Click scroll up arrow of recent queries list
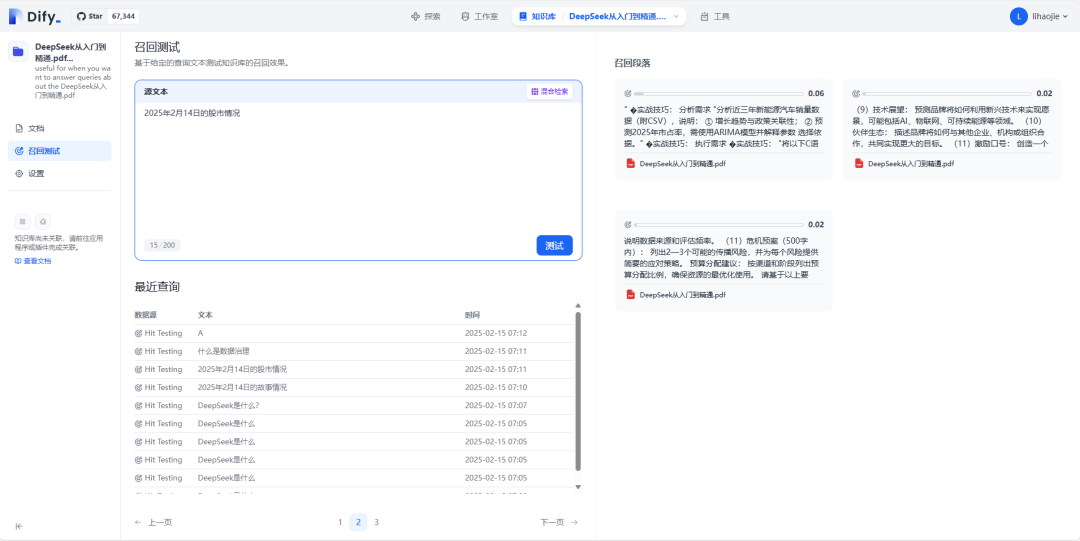 (578, 306)
